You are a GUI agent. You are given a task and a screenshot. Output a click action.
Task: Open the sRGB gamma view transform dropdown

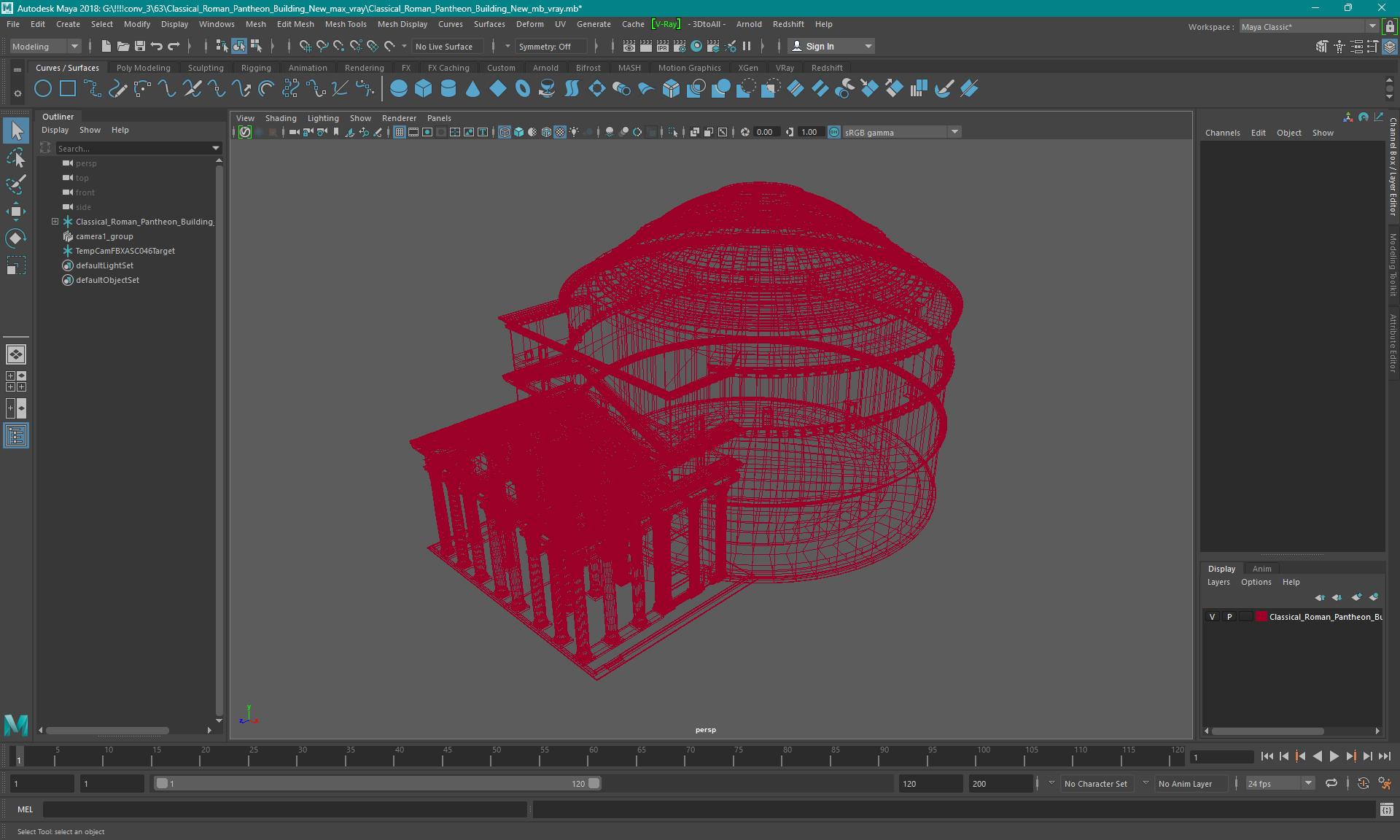point(954,132)
